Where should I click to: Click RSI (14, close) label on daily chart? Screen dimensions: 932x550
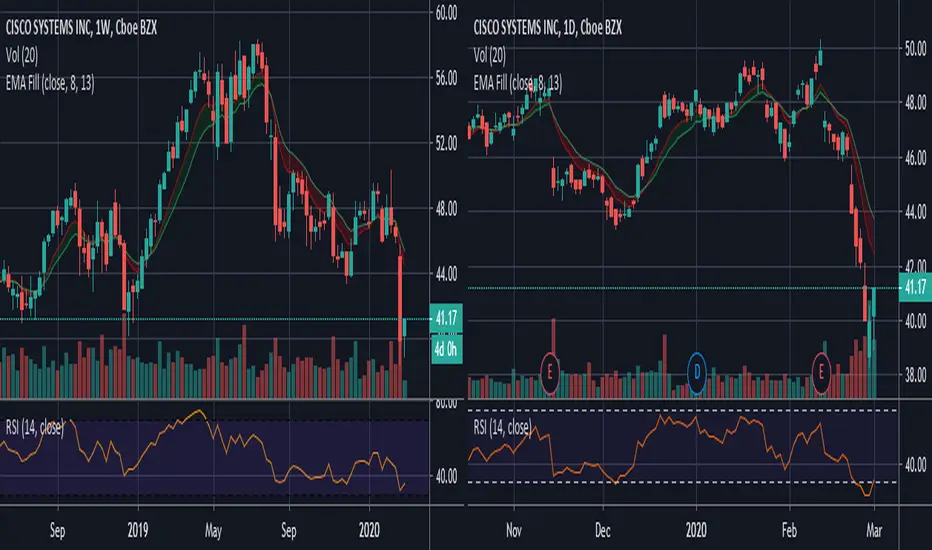click(x=502, y=426)
